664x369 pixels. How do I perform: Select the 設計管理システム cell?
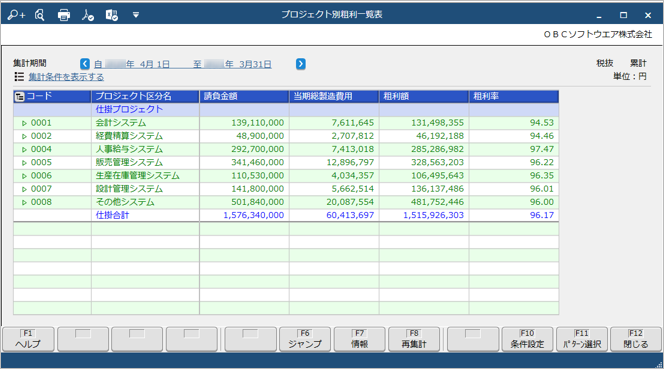[x=145, y=189]
